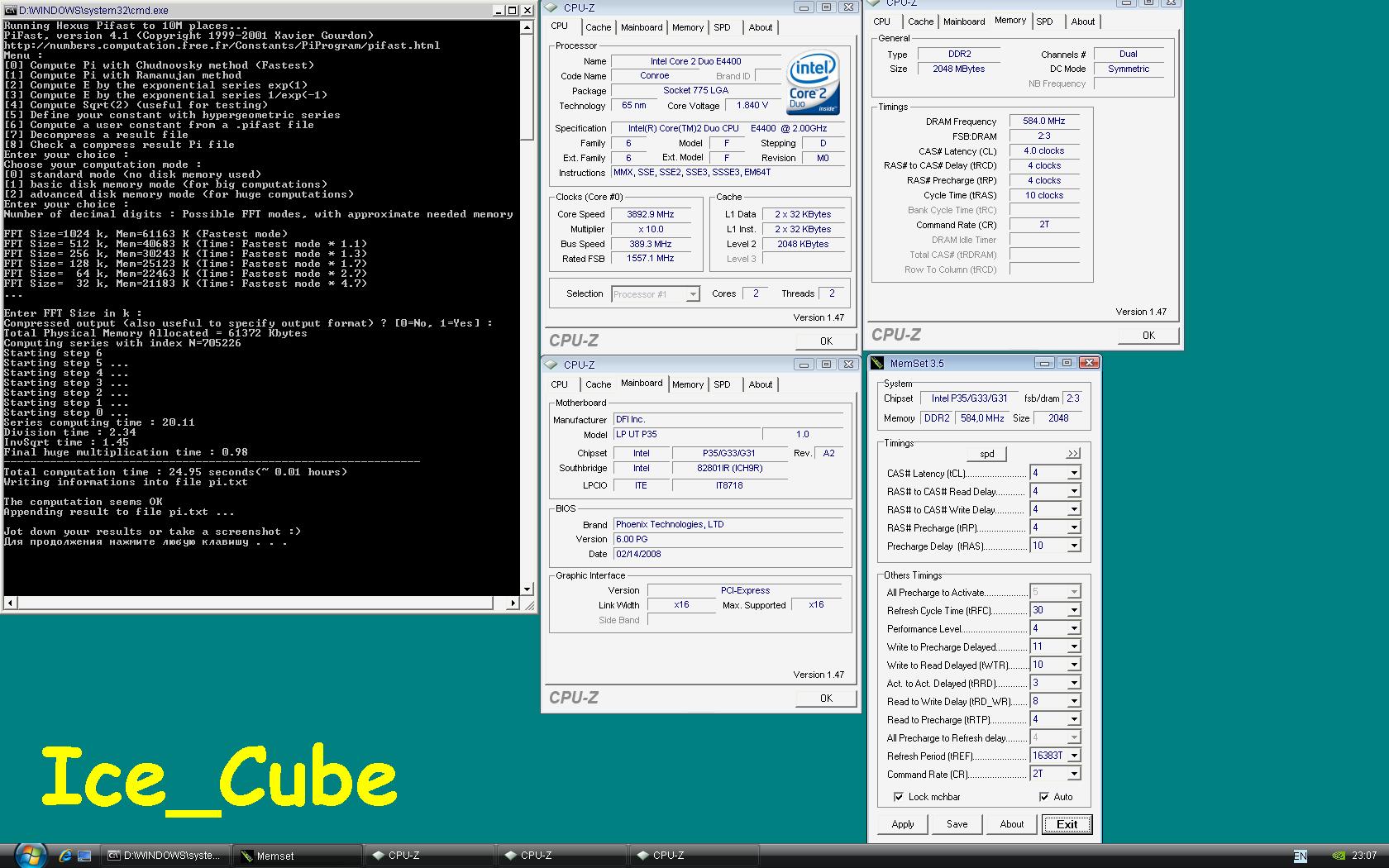This screenshot has height=868, width=1389.
Task: Click the cmd window scroll down arrow
Action: point(527,589)
